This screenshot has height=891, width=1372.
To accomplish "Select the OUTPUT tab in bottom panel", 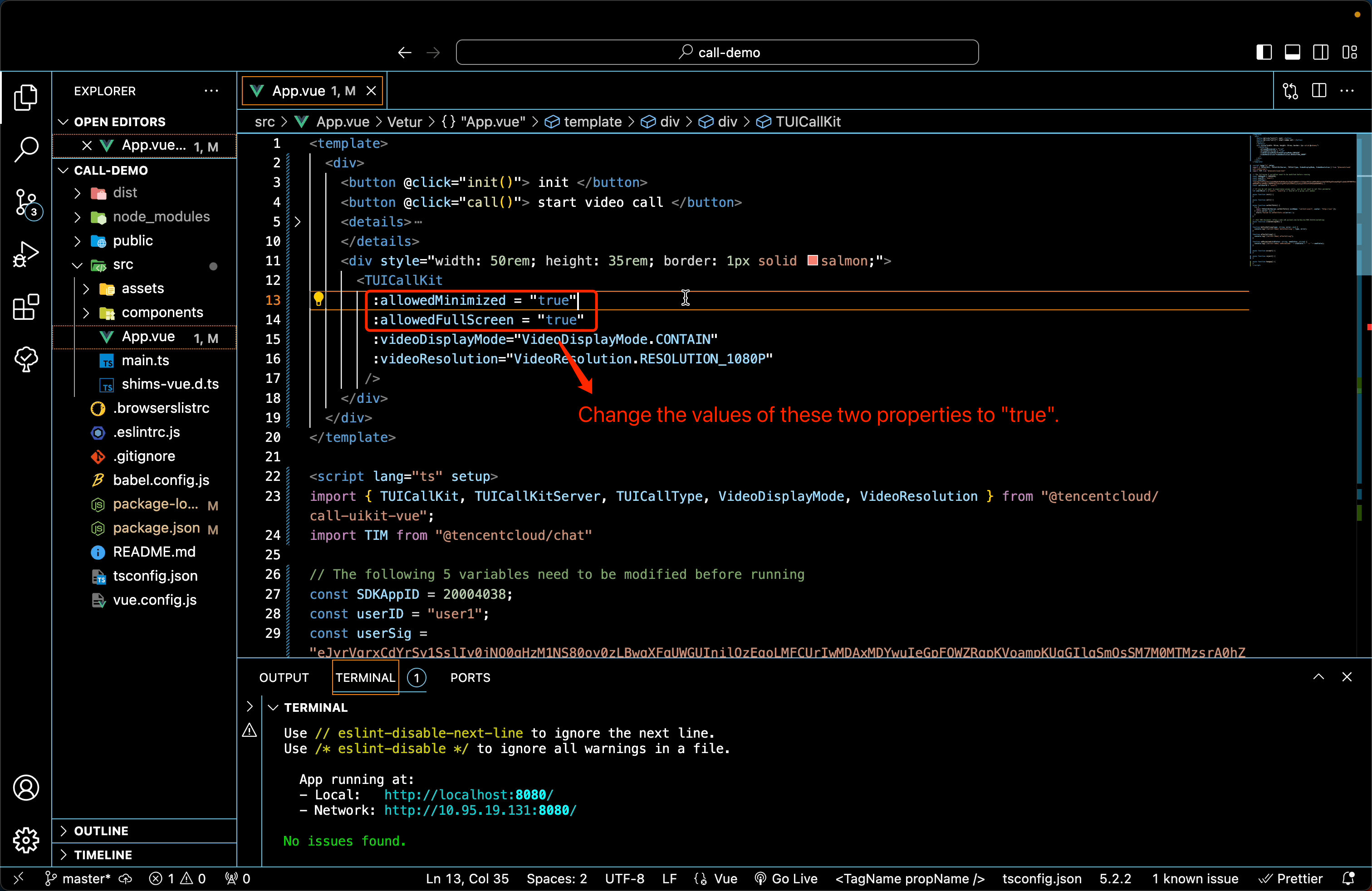I will pyautogui.click(x=283, y=677).
